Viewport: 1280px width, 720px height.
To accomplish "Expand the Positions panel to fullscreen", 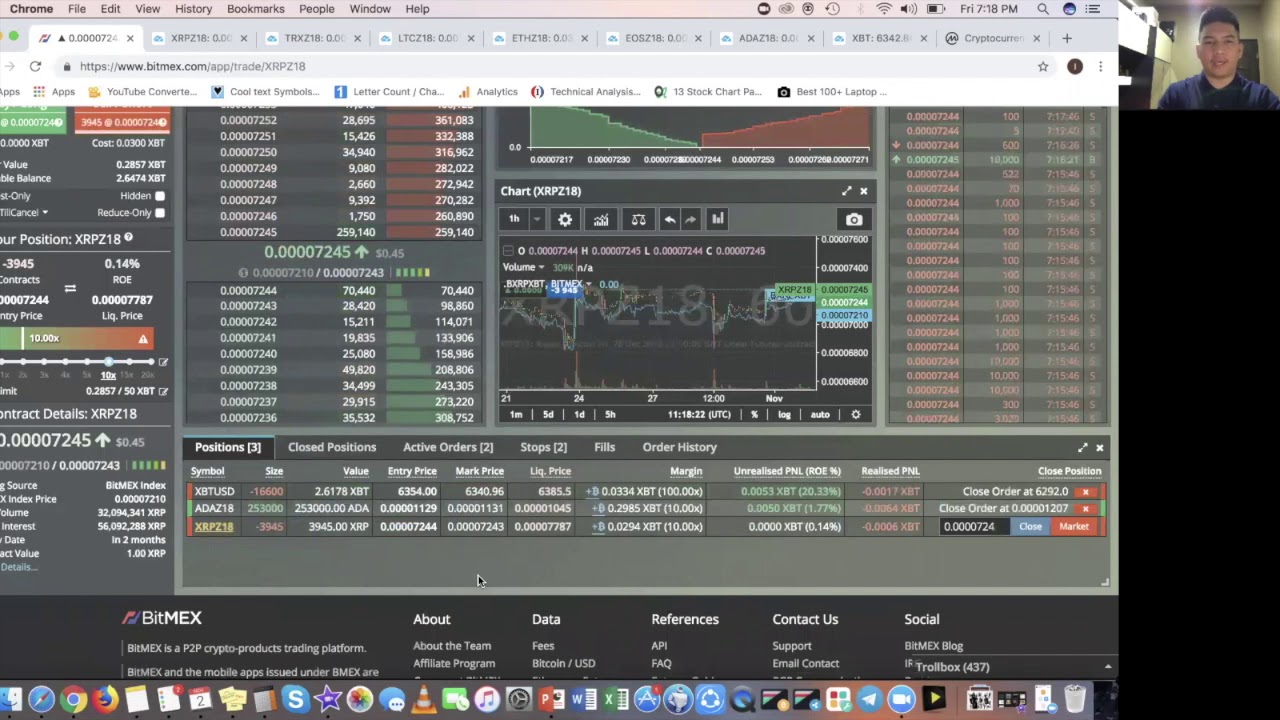I will click(x=1082, y=448).
